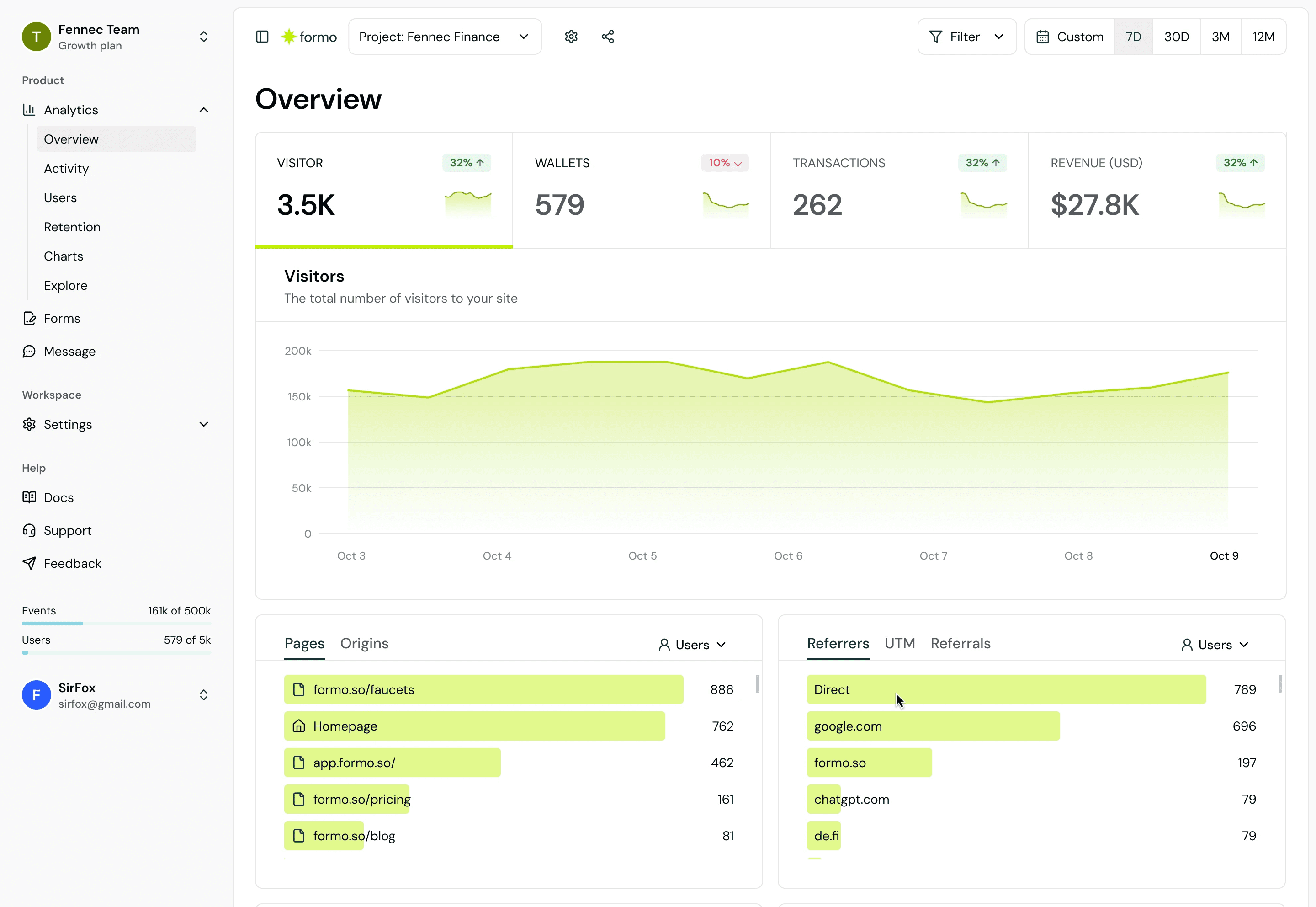This screenshot has height=907, width=1316.
Task: Select the REVENUE (USD) metric card
Action: pyautogui.click(x=1157, y=190)
